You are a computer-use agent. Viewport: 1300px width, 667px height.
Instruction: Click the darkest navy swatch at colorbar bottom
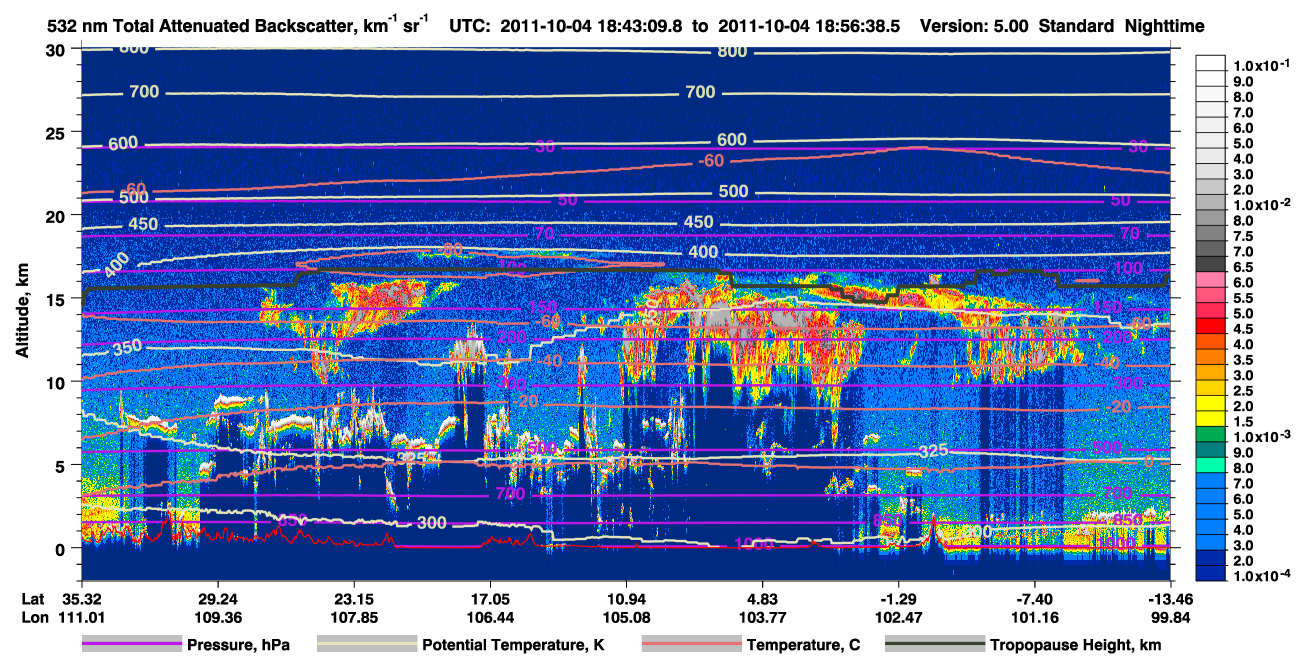point(1210,574)
